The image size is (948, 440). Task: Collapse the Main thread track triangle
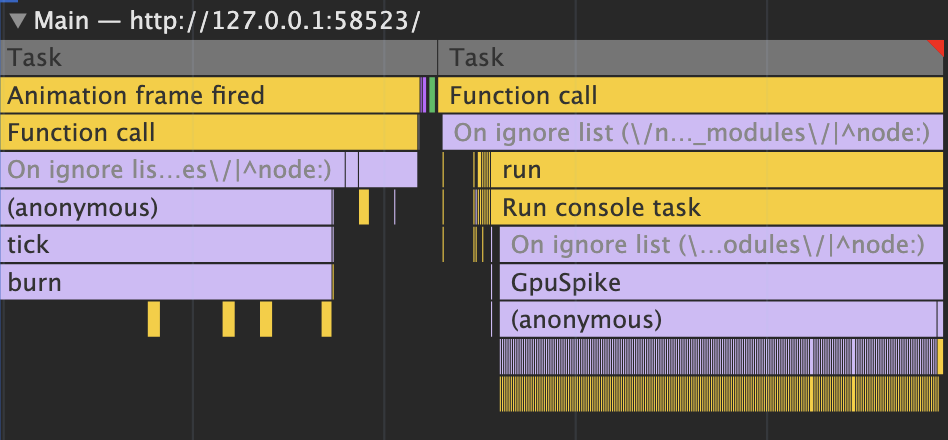coord(15,21)
